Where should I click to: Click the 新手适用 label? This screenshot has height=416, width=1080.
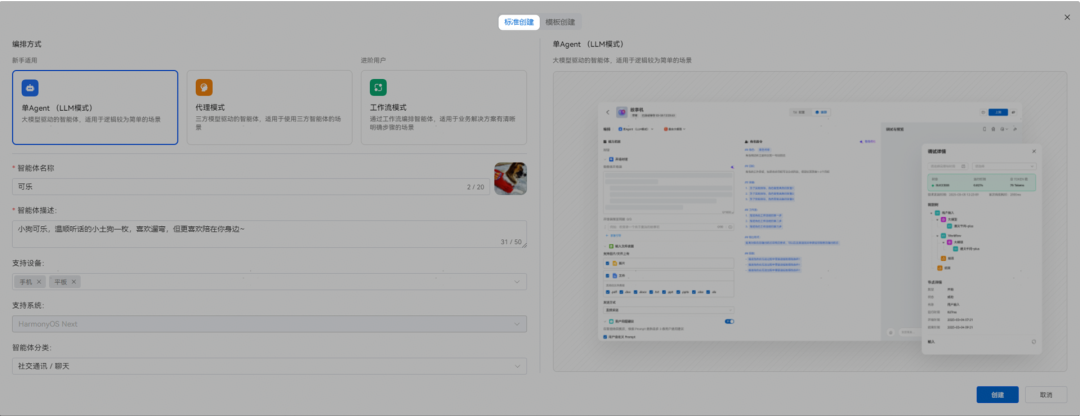coord(25,61)
